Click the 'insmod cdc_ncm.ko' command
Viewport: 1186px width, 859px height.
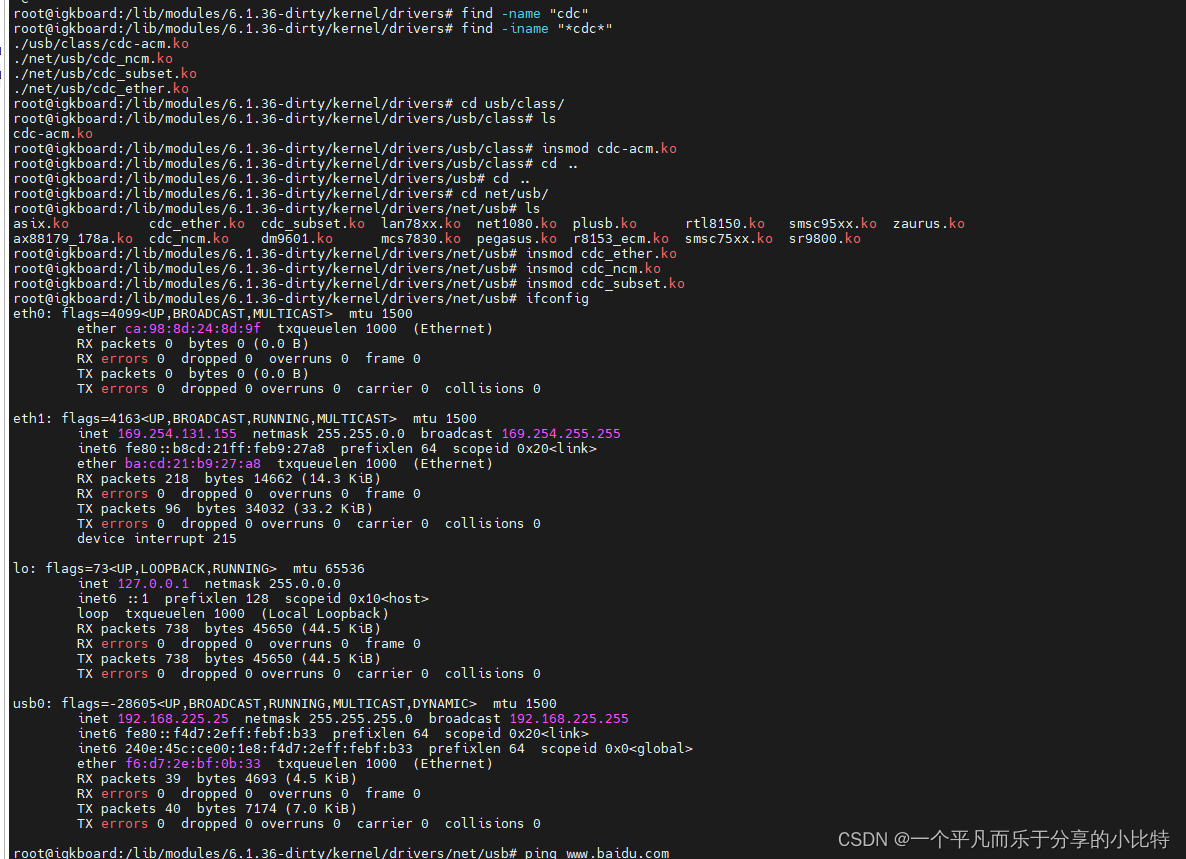tap(594, 269)
